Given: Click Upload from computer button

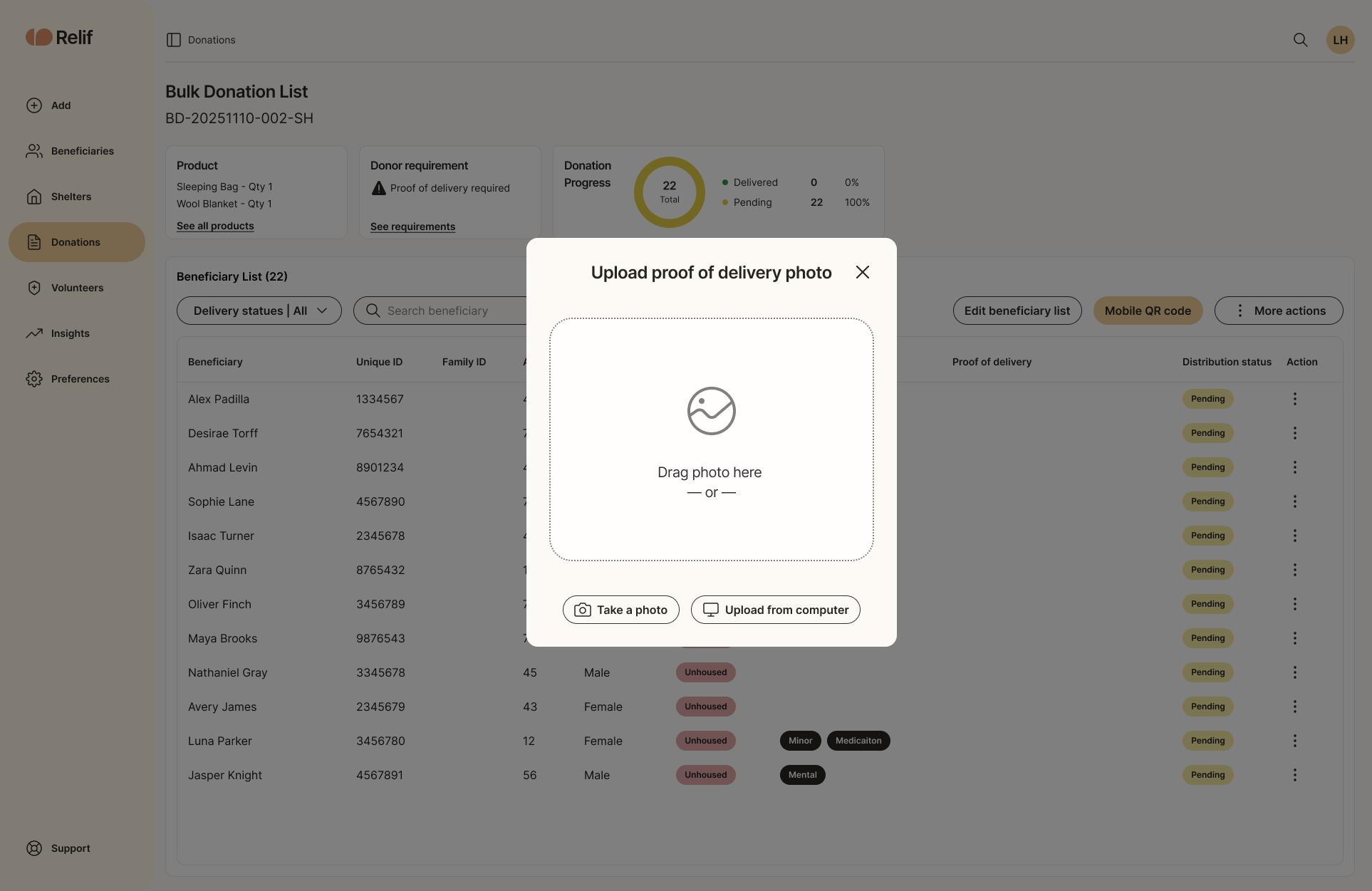Looking at the screenshot, I should 775,610.
